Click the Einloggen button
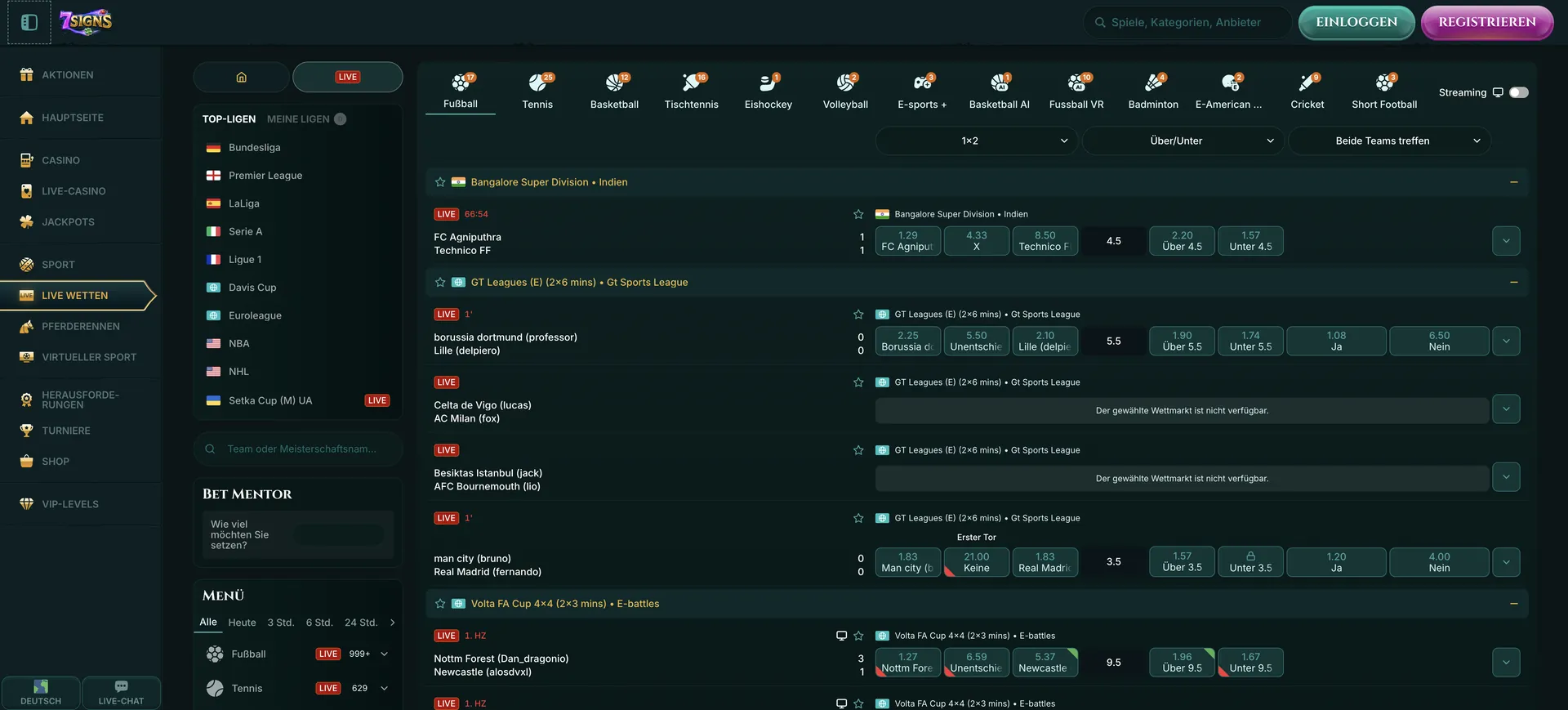 [x=1356, y=22]
